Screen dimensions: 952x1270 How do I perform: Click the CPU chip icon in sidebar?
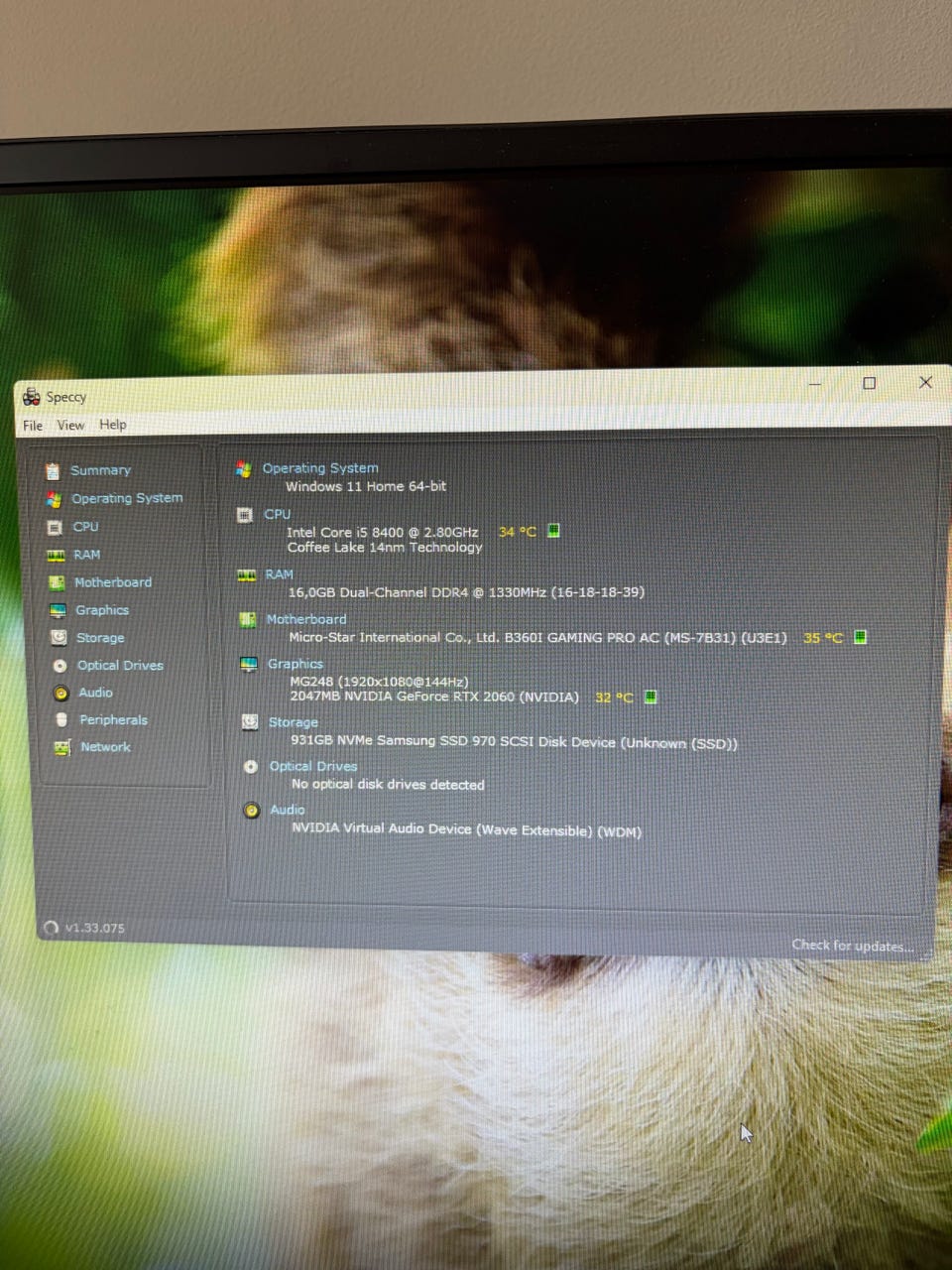pos(55,528)
